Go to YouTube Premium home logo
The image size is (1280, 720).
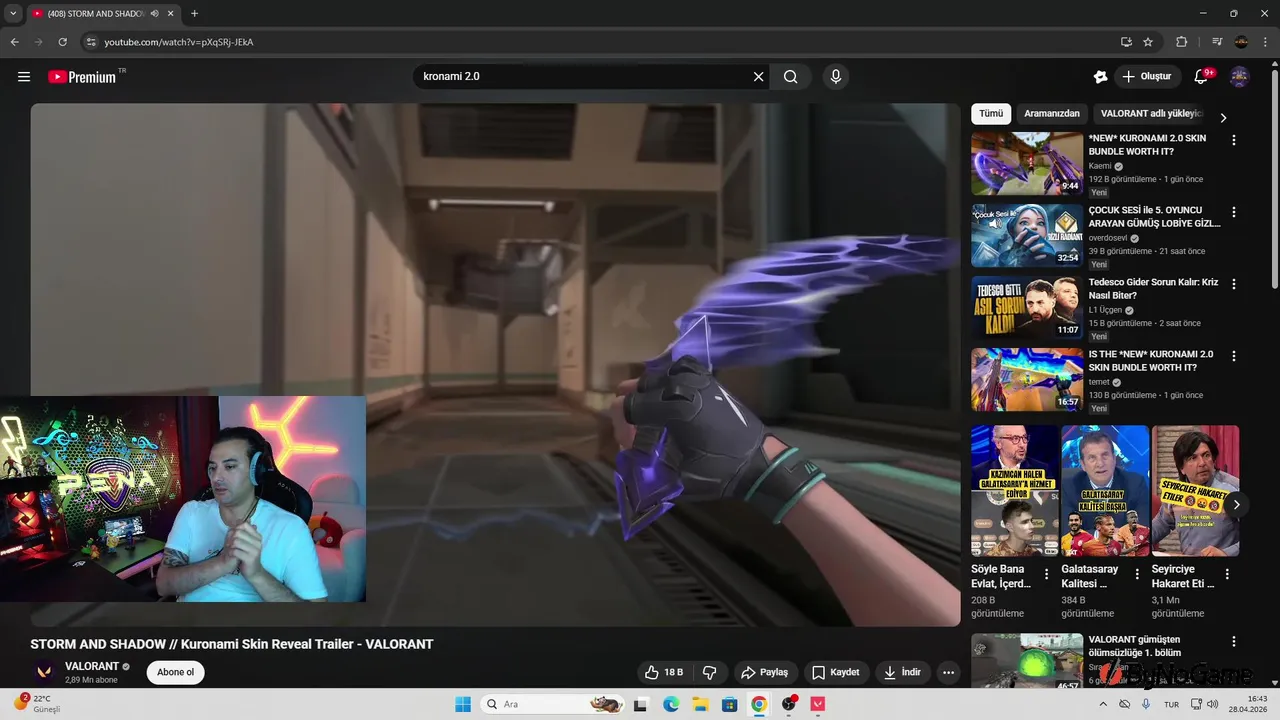[x=82, y=77]
